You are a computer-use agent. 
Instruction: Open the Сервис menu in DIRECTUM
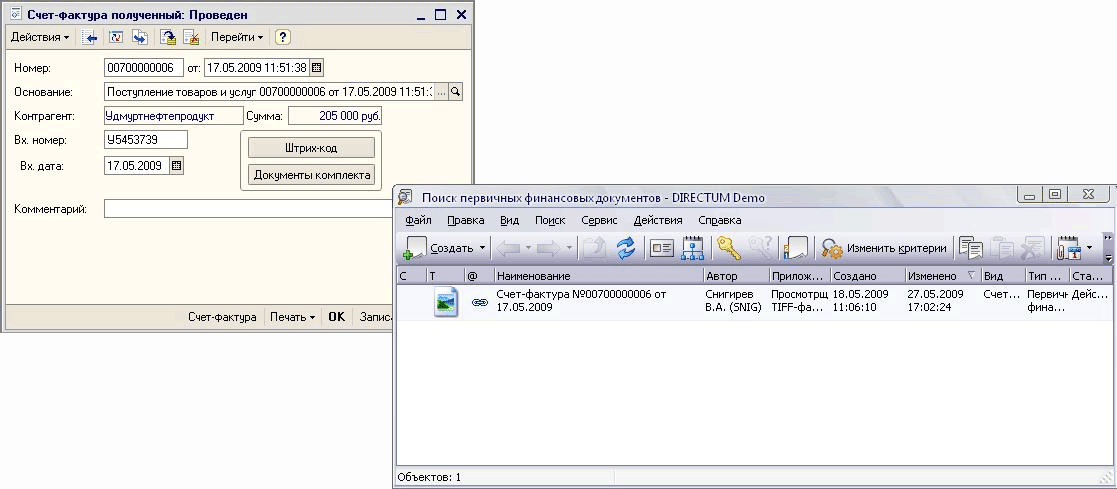[599, 220]
